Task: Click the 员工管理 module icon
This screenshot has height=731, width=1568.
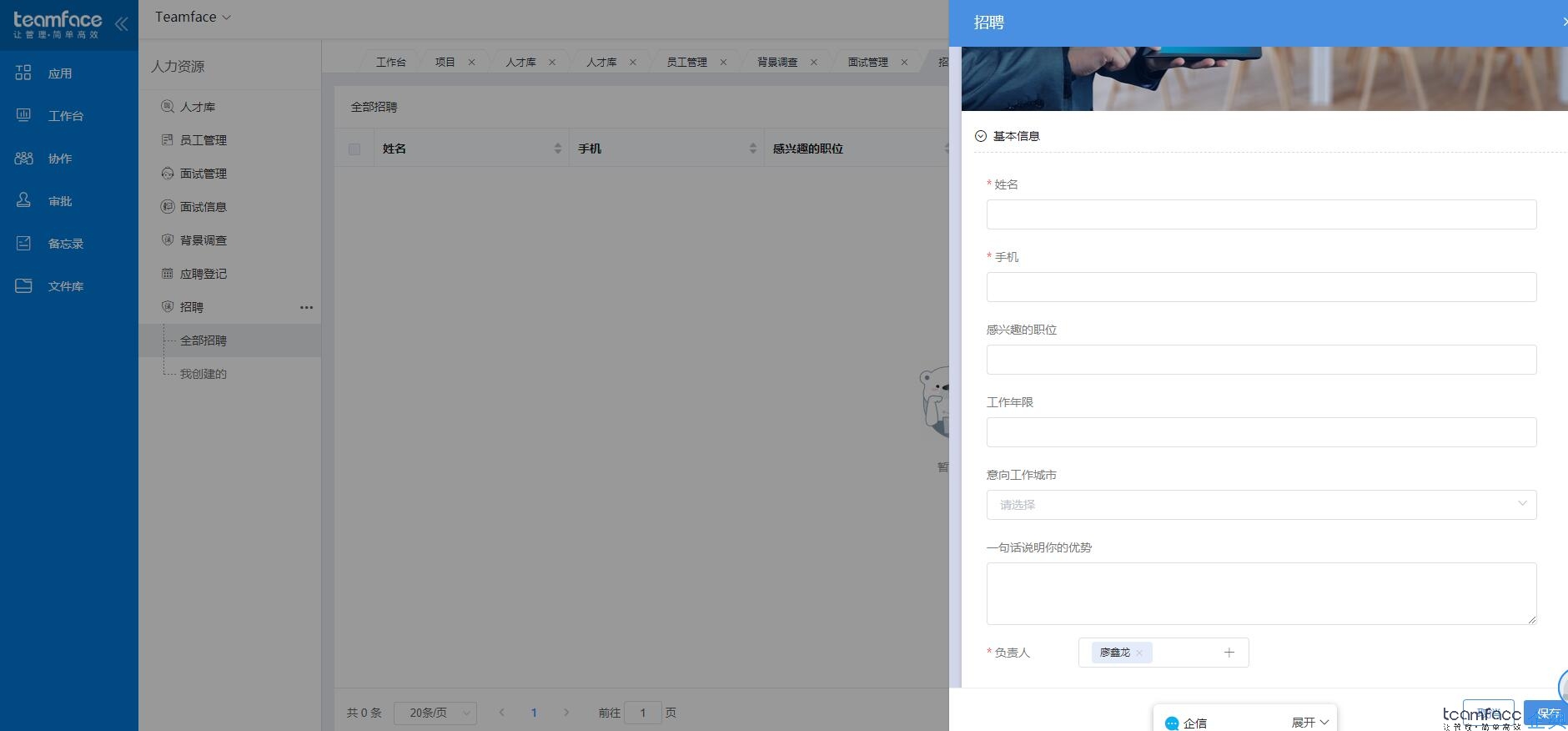Action: [167, 139]
